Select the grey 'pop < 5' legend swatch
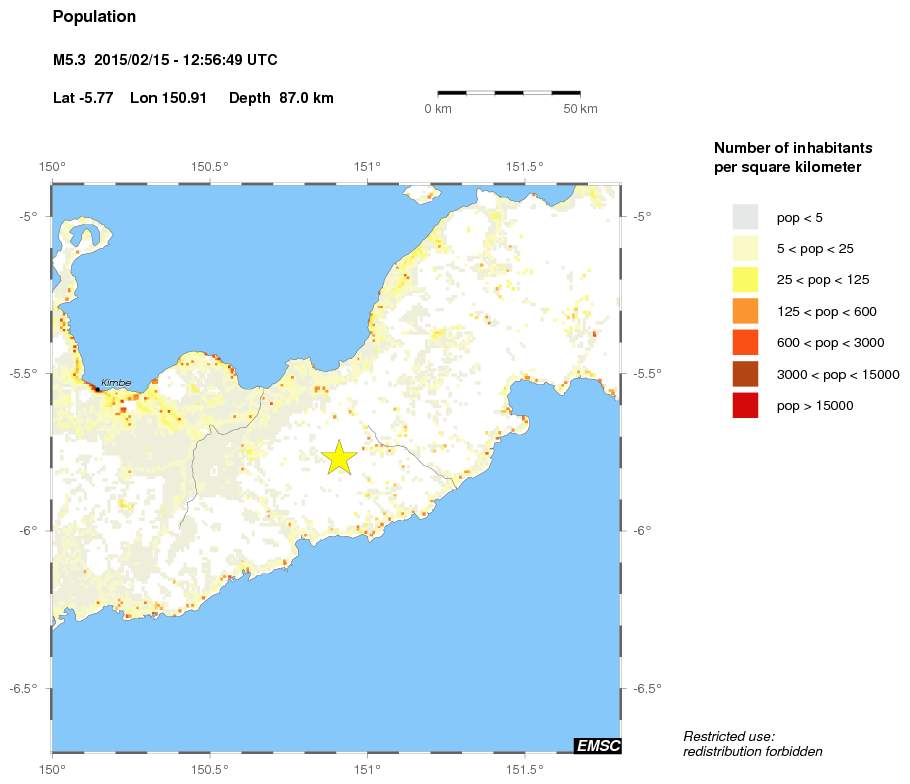 (x=745, y=217)
